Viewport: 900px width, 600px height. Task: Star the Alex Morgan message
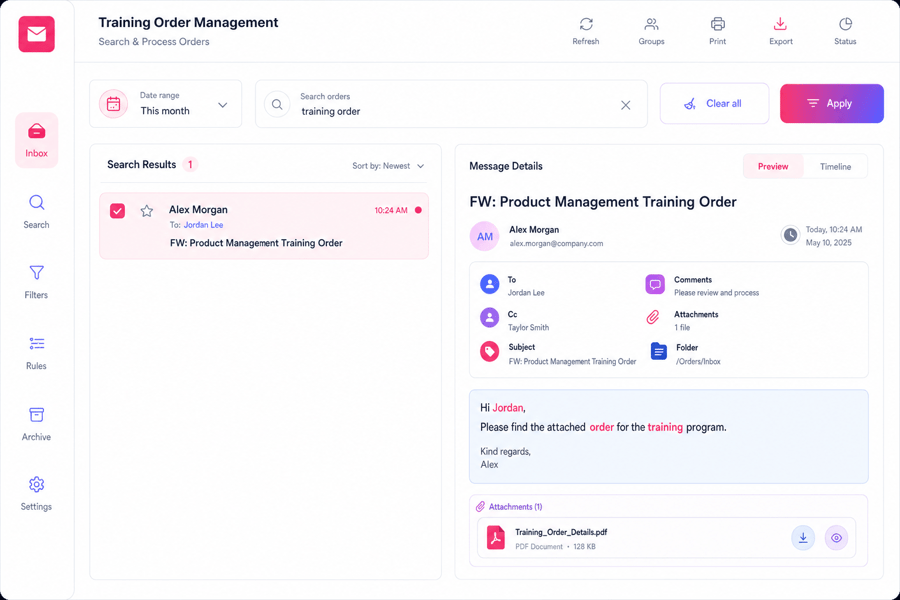pos(147,211)
